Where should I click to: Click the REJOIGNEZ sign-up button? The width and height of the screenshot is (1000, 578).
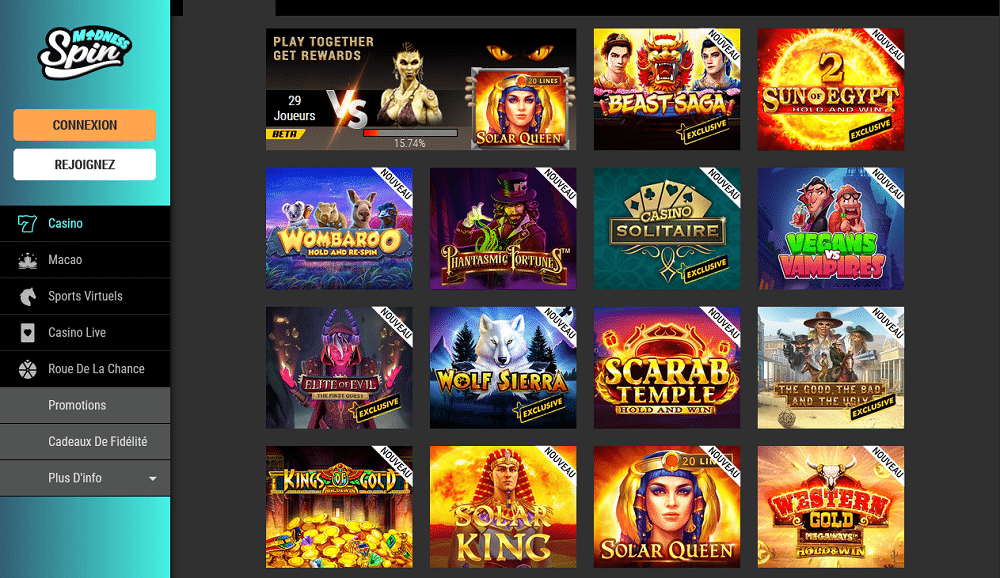tap(85, 165)
